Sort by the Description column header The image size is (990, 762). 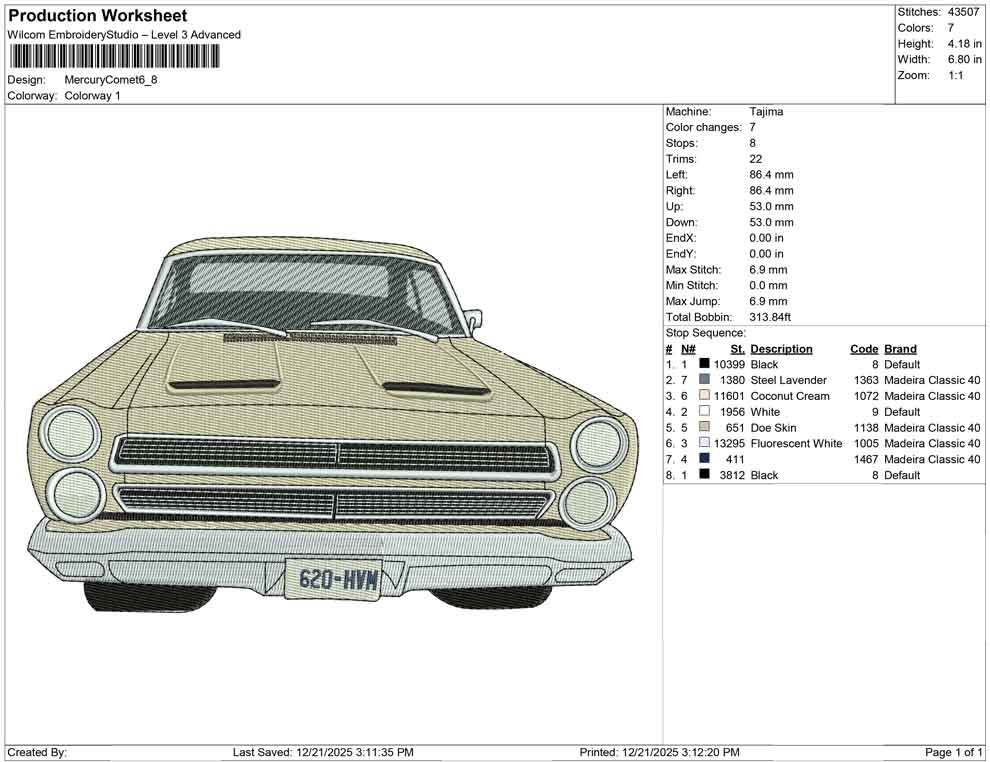[783, 349]
